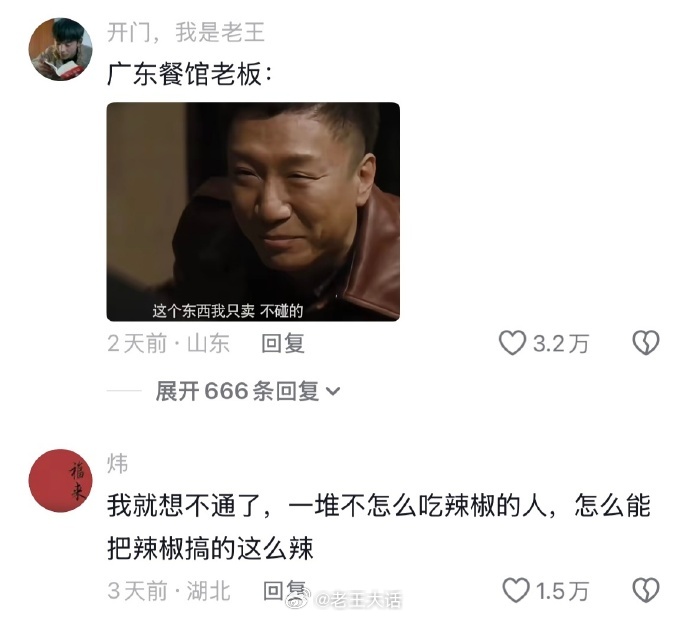
Task: Reply to the comment from 山东
Action: point(283,344)
